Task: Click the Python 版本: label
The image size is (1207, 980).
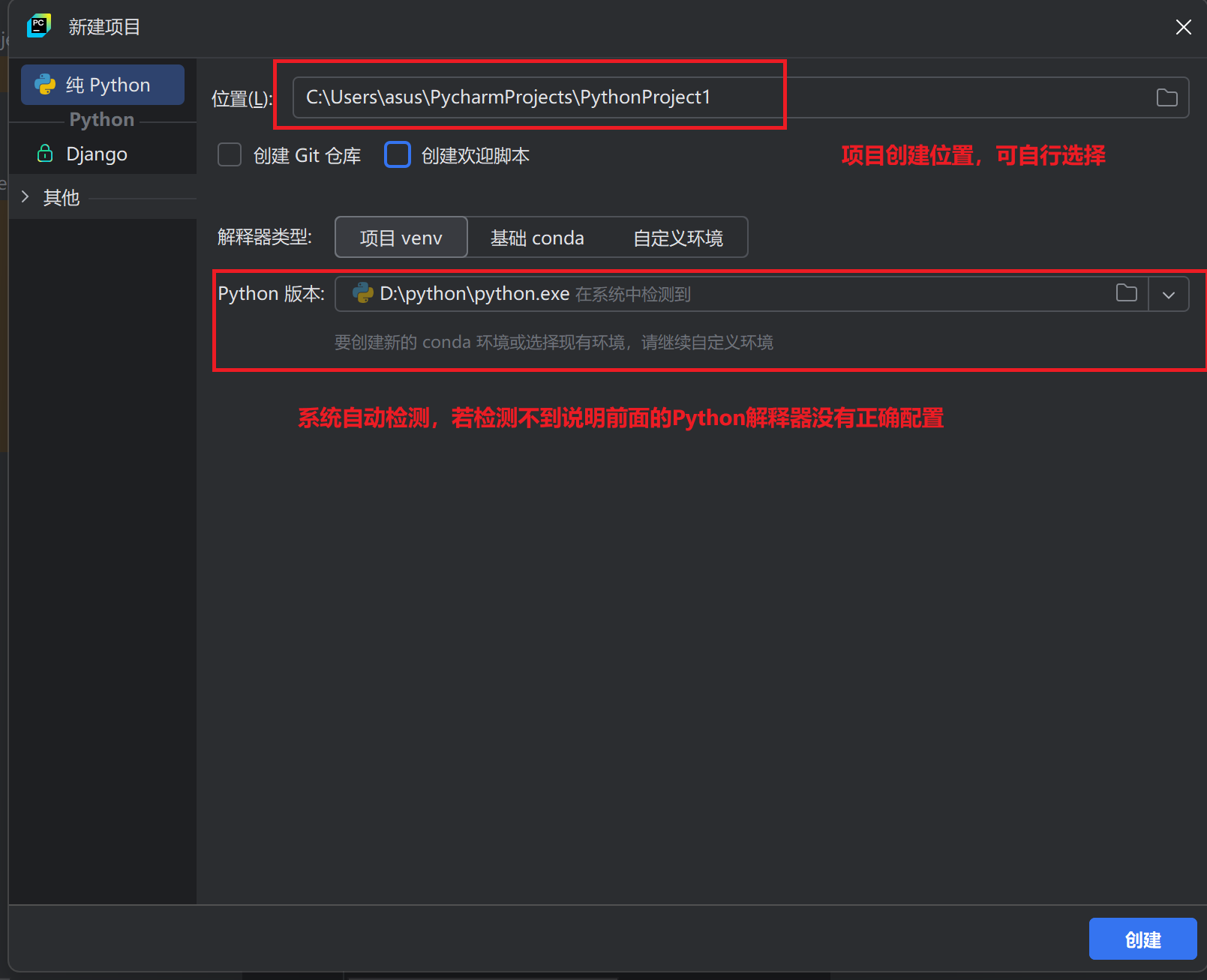Action: coord(272,294)
